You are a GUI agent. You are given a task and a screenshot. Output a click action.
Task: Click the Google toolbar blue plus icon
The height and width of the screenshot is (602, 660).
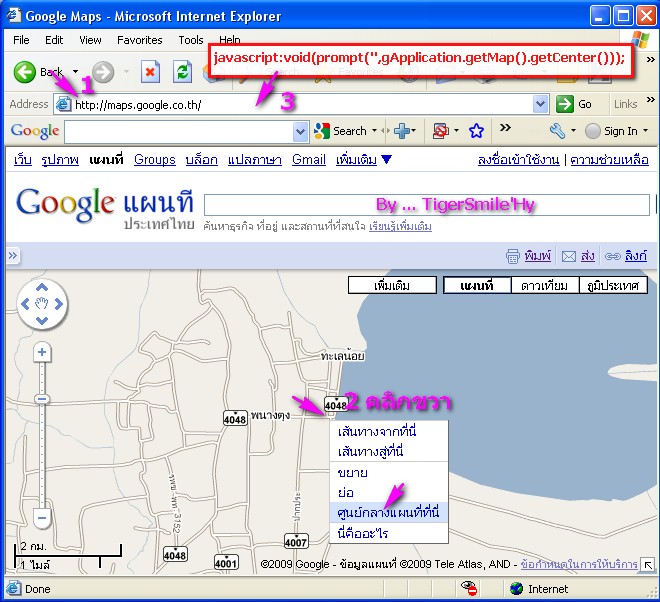[402, 131]
